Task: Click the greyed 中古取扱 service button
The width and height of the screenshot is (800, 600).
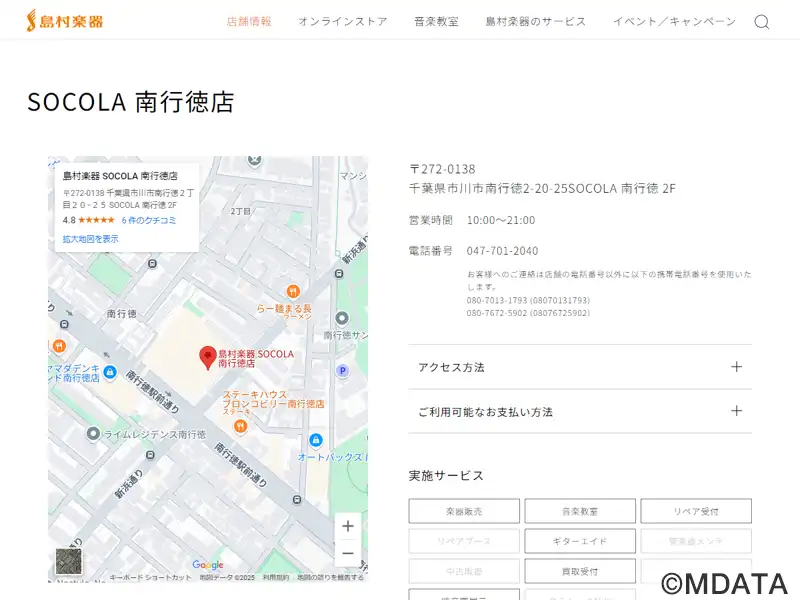Action: (464, 571)
